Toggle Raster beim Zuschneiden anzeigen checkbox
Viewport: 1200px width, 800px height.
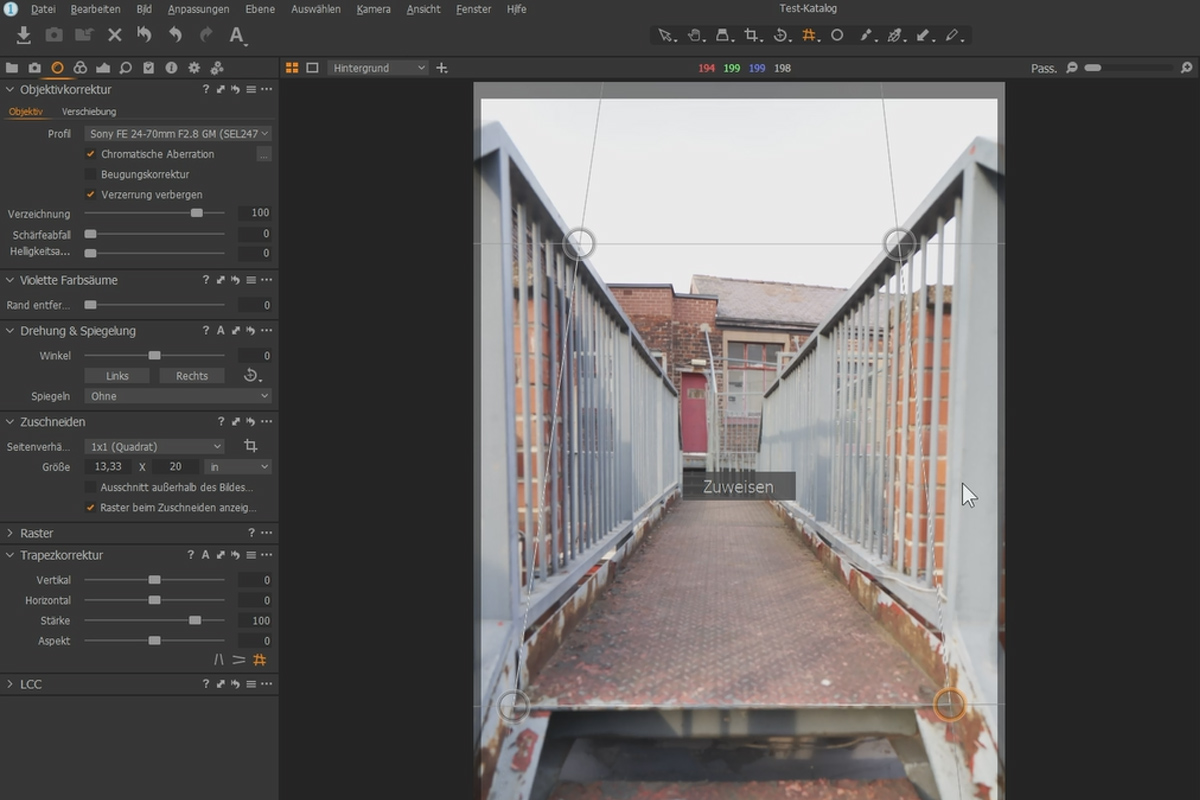point(91,507)
